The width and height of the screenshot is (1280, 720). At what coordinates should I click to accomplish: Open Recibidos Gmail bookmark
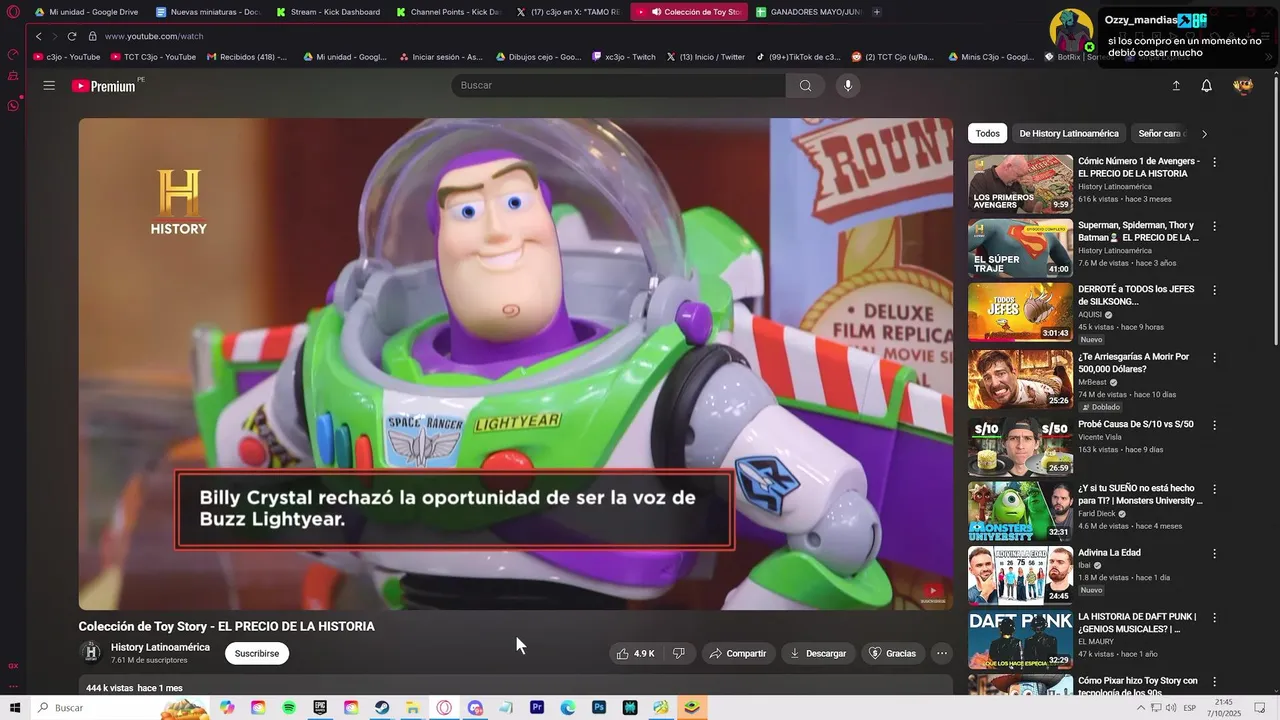(x=246, y=57)
